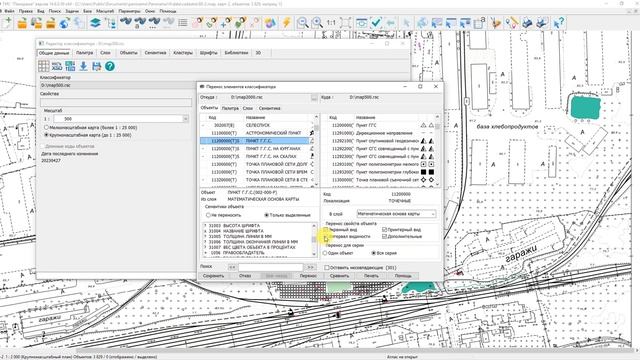Screen dimensions: 640x360
Task: Select 'Вся серия' radio button
Action: [373, 253]
